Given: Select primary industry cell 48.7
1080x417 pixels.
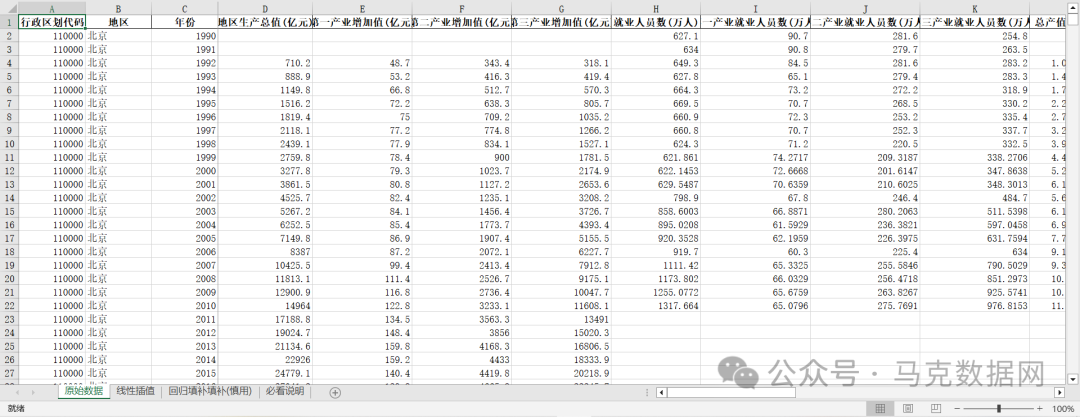Looking at the screenshot, I should click(362, 63).
